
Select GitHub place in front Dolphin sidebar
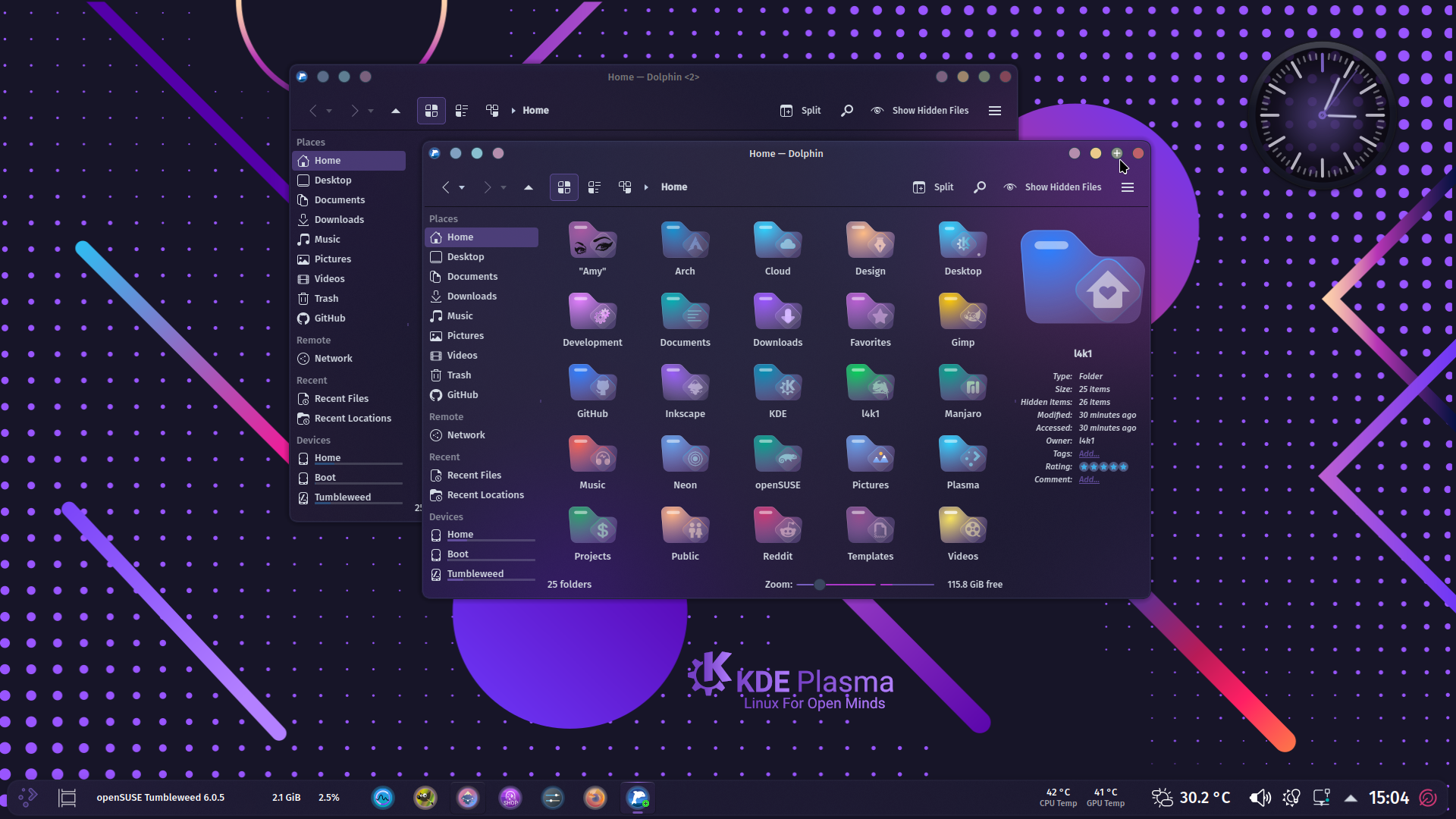[482, 395]
